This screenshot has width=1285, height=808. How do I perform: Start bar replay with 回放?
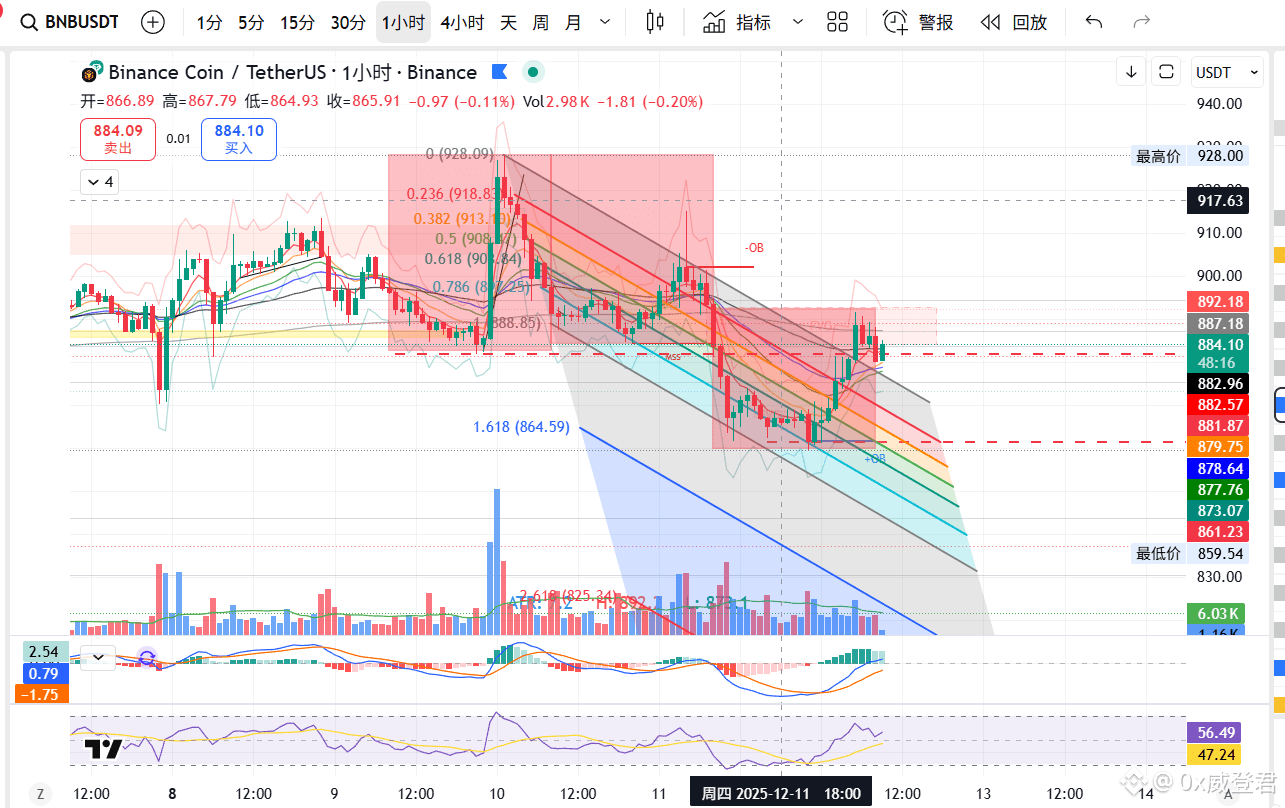1014,22
